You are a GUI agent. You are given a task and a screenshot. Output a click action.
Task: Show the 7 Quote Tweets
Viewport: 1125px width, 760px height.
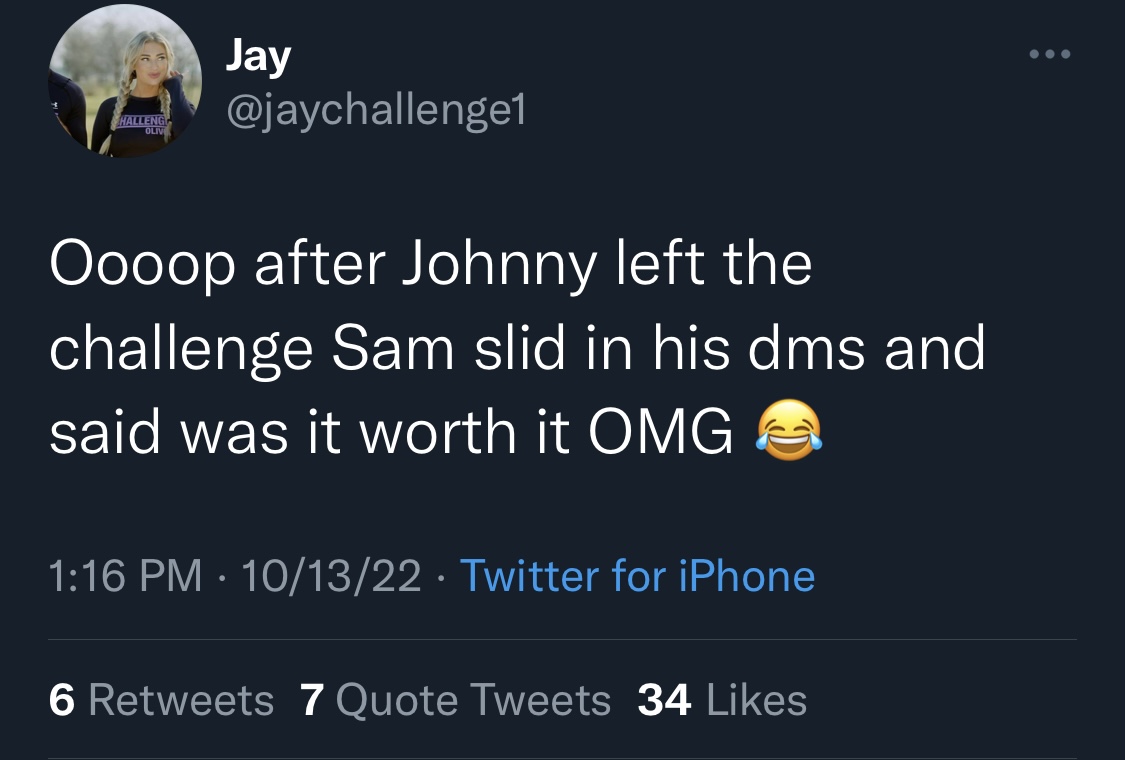456,700
